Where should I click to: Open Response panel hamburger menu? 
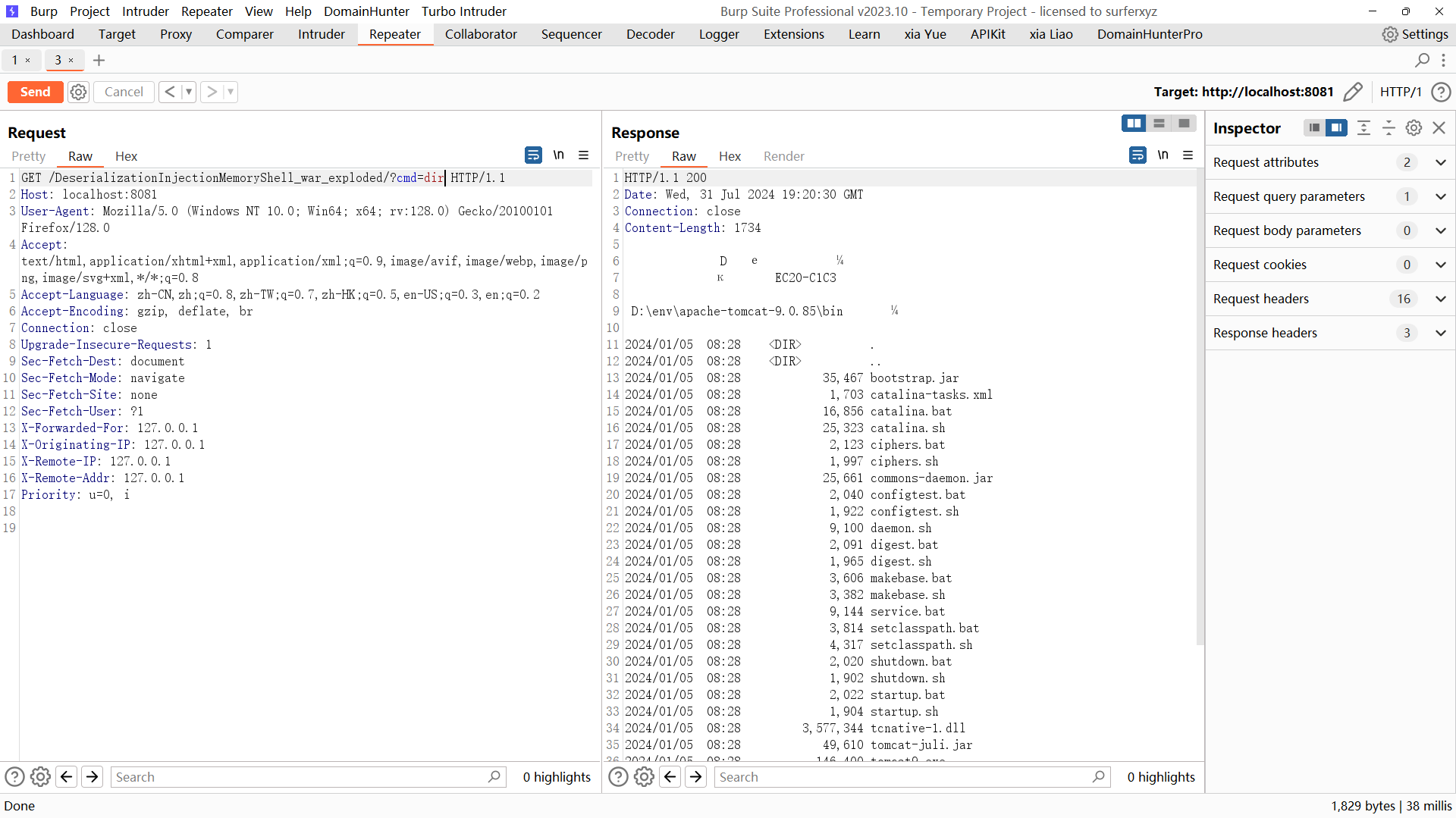coord(1188,155)
